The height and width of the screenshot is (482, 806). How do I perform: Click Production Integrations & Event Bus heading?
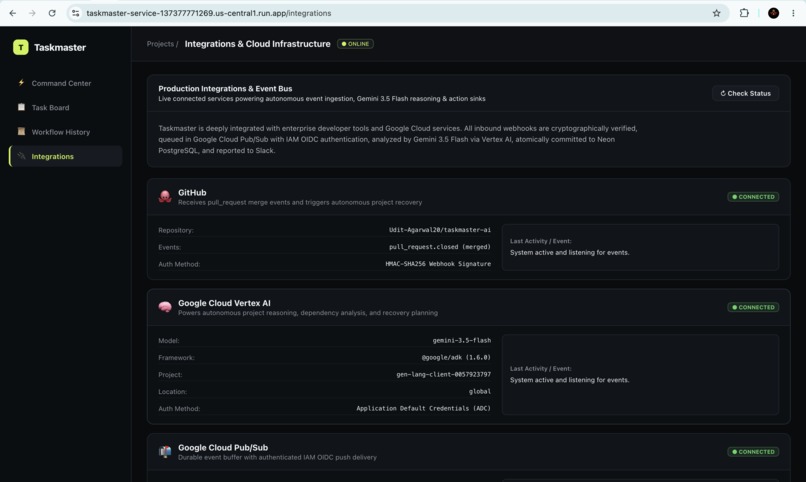tap(225, 88)
